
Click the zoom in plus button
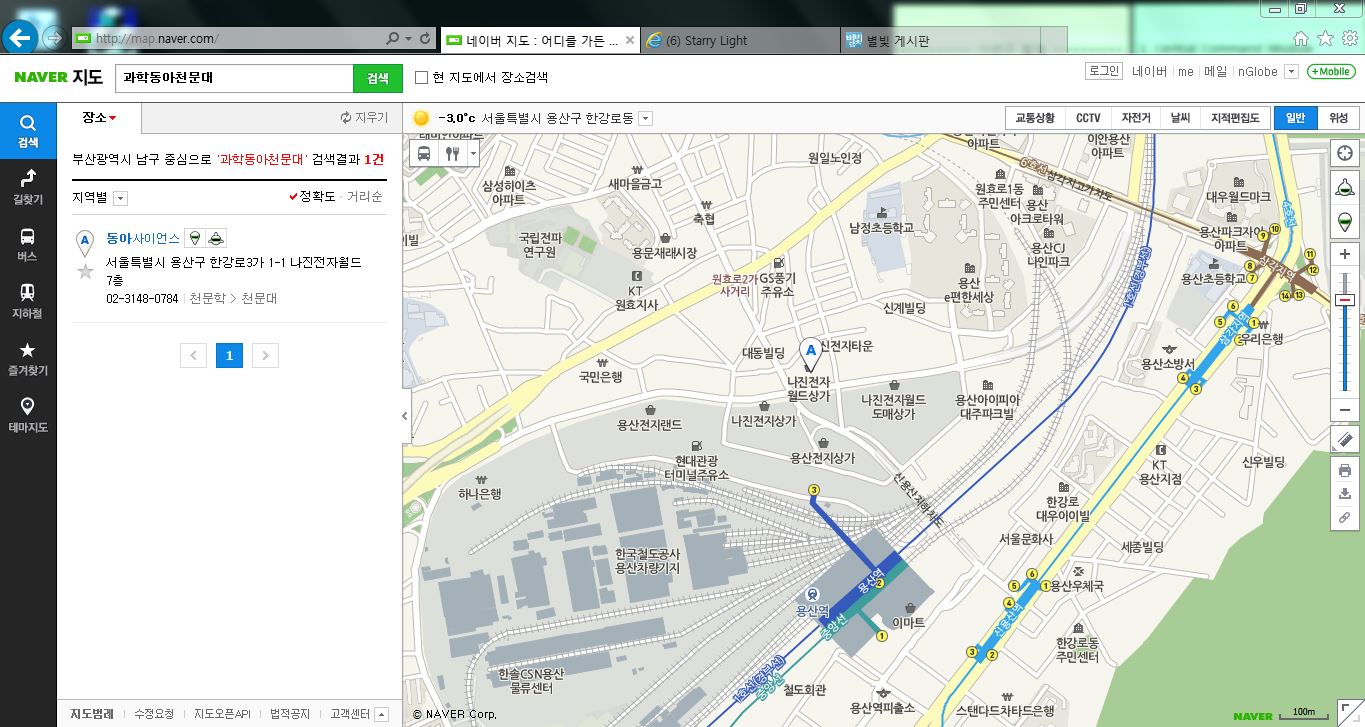click(x=1345, y=254)
